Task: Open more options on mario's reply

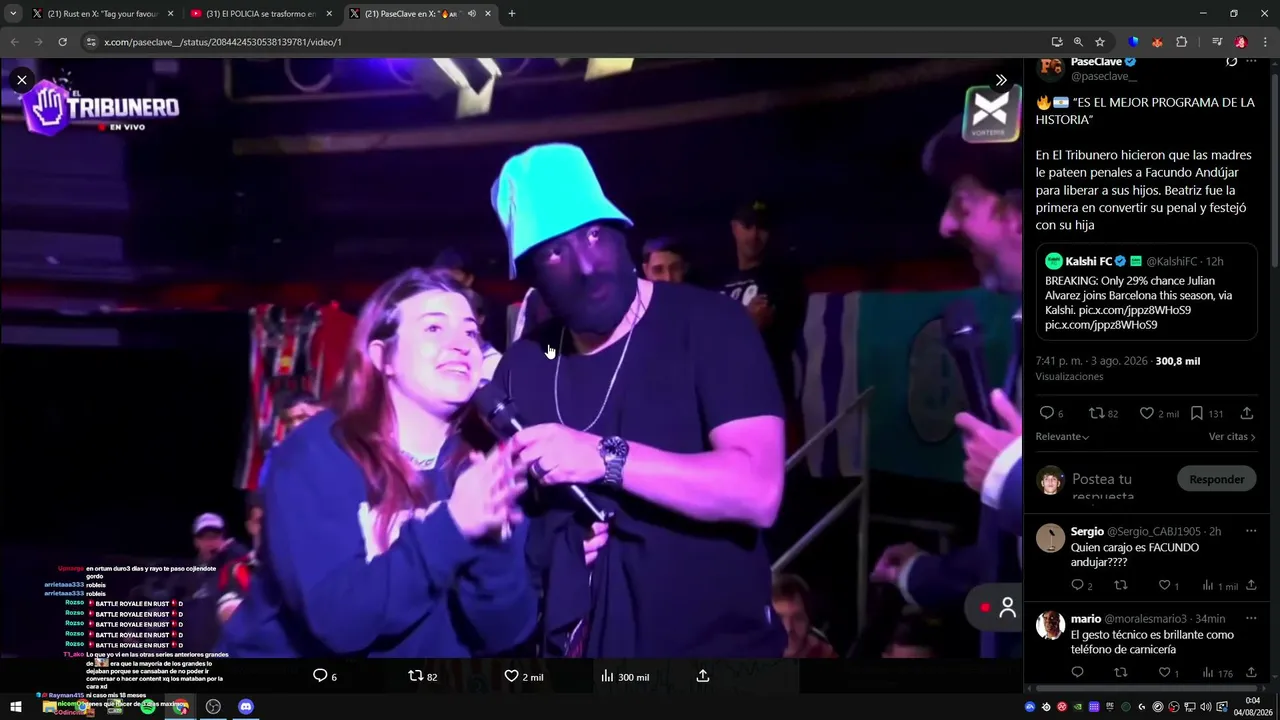Action: click(x=1251, y=618)
